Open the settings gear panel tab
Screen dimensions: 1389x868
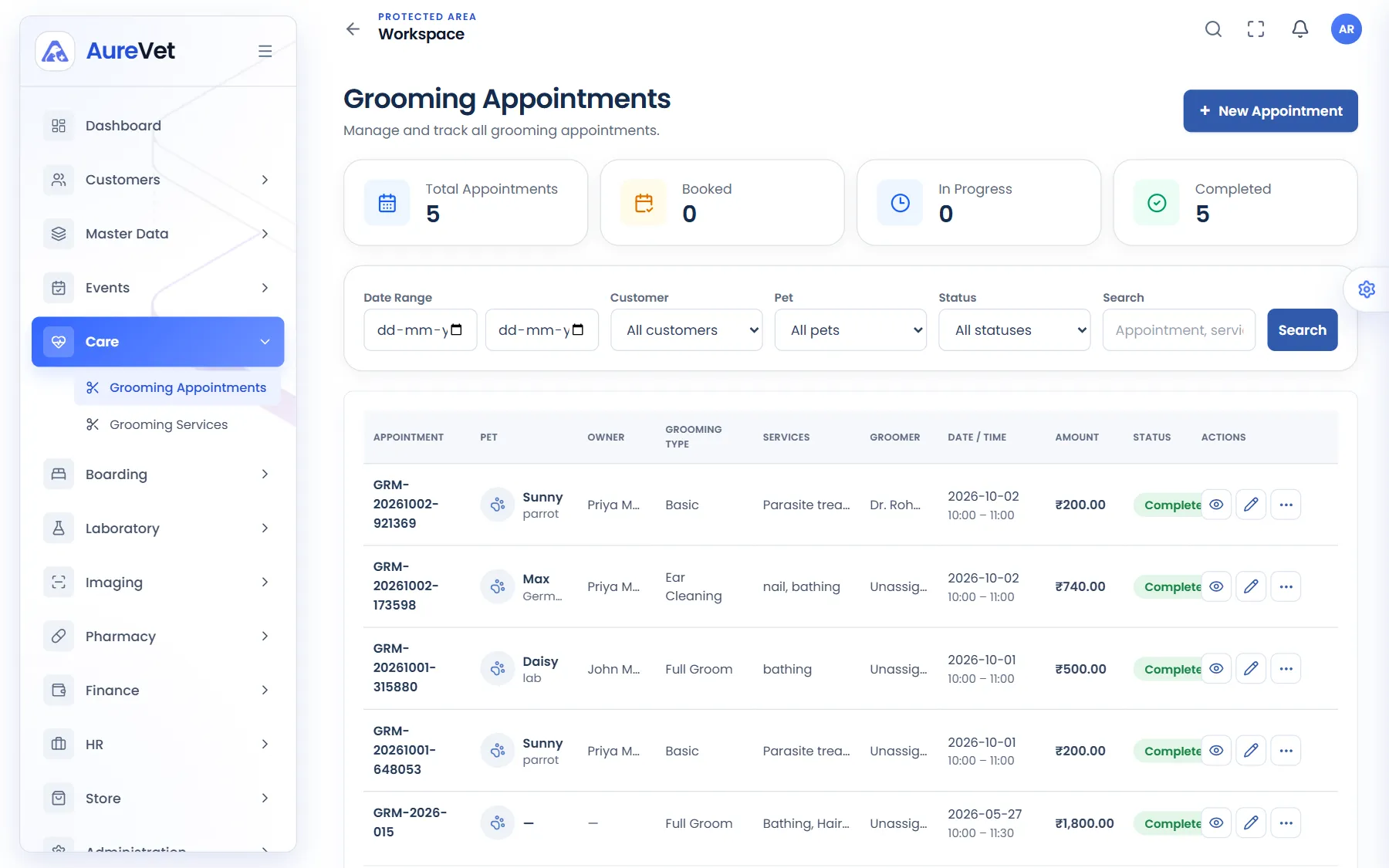[1367, 289]
